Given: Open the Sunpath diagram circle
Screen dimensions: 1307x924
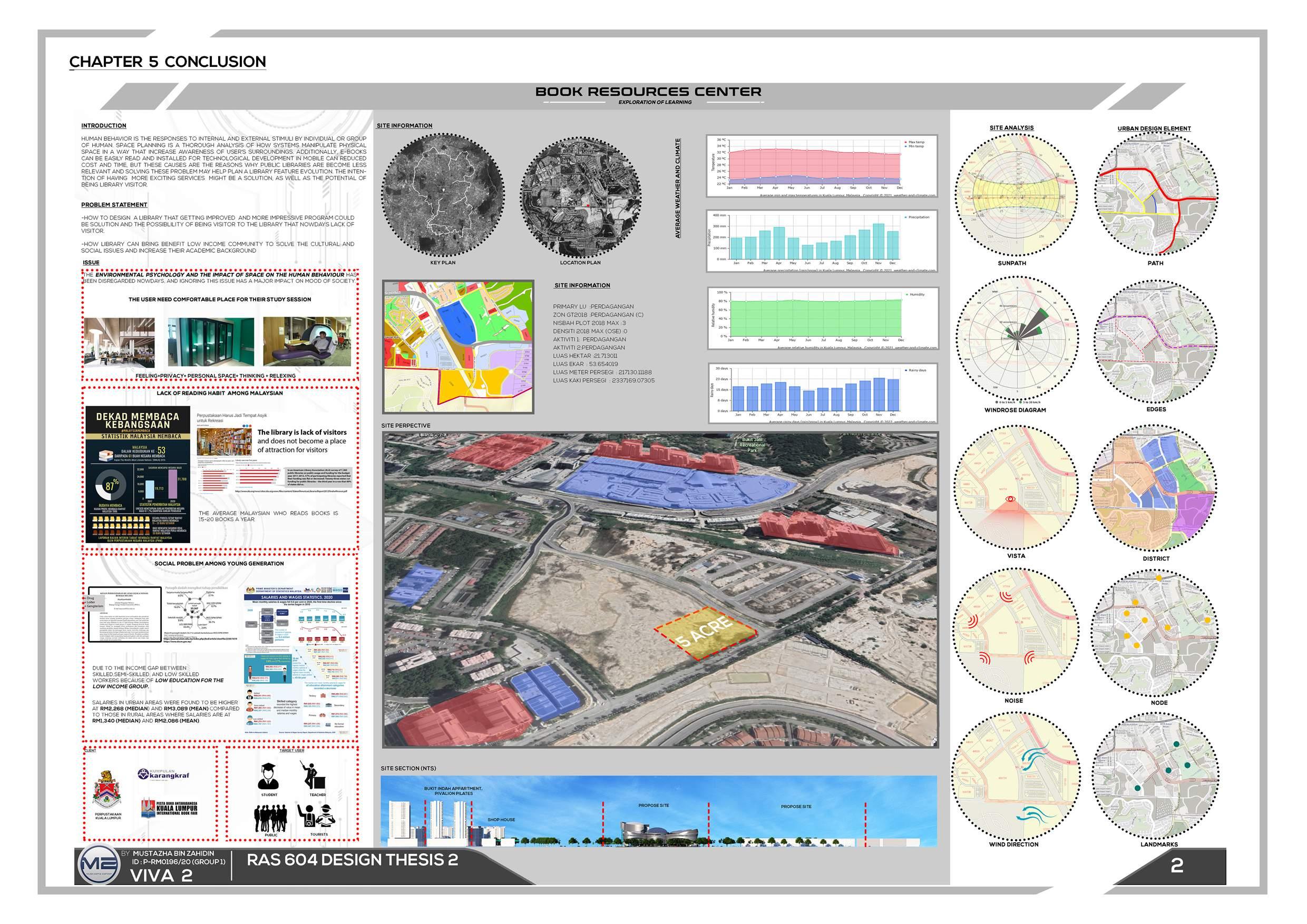Looking at the screenshot, I should tap(1017, 196).
